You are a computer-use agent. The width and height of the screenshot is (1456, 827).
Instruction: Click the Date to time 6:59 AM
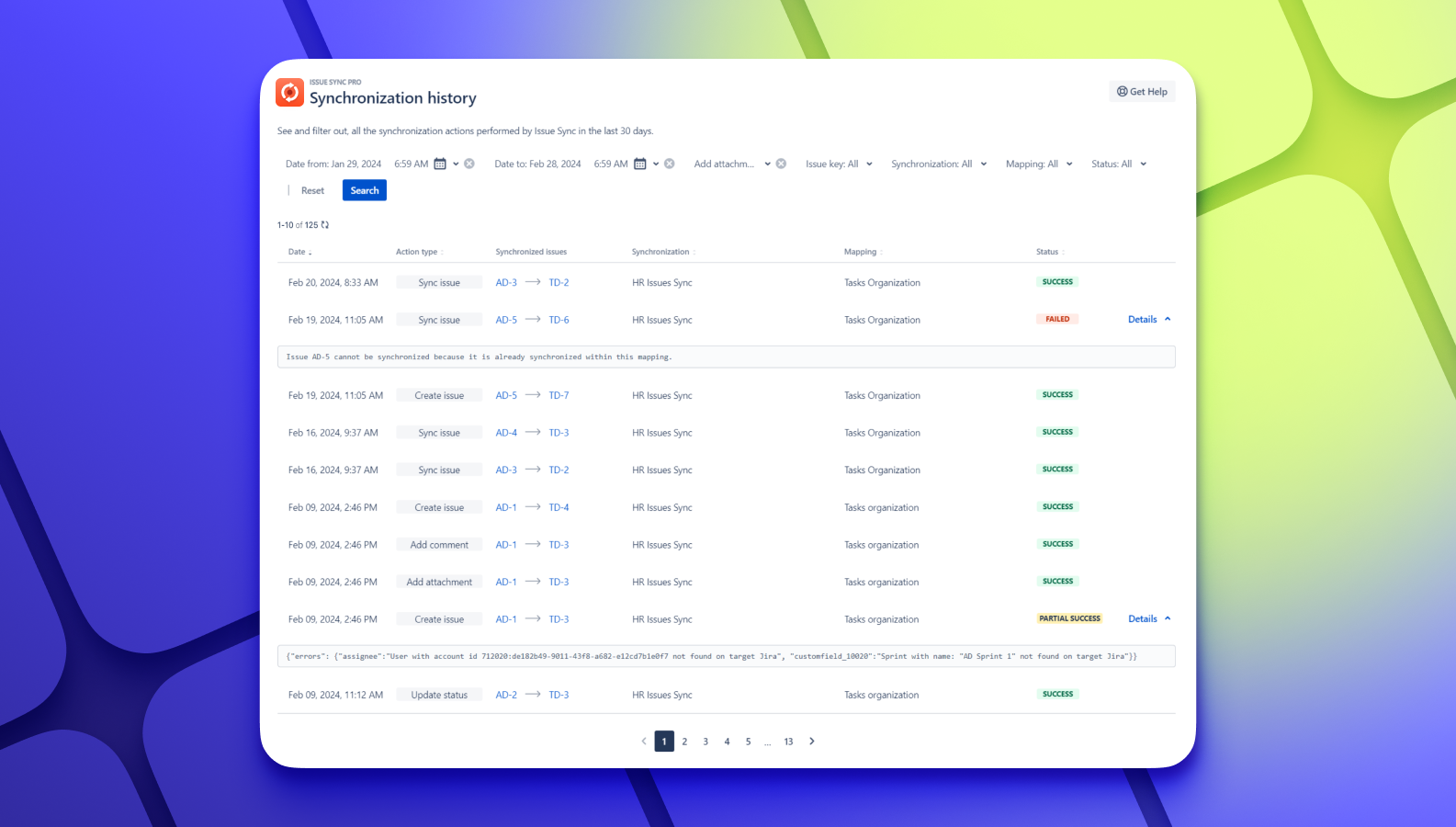(611, 164)
